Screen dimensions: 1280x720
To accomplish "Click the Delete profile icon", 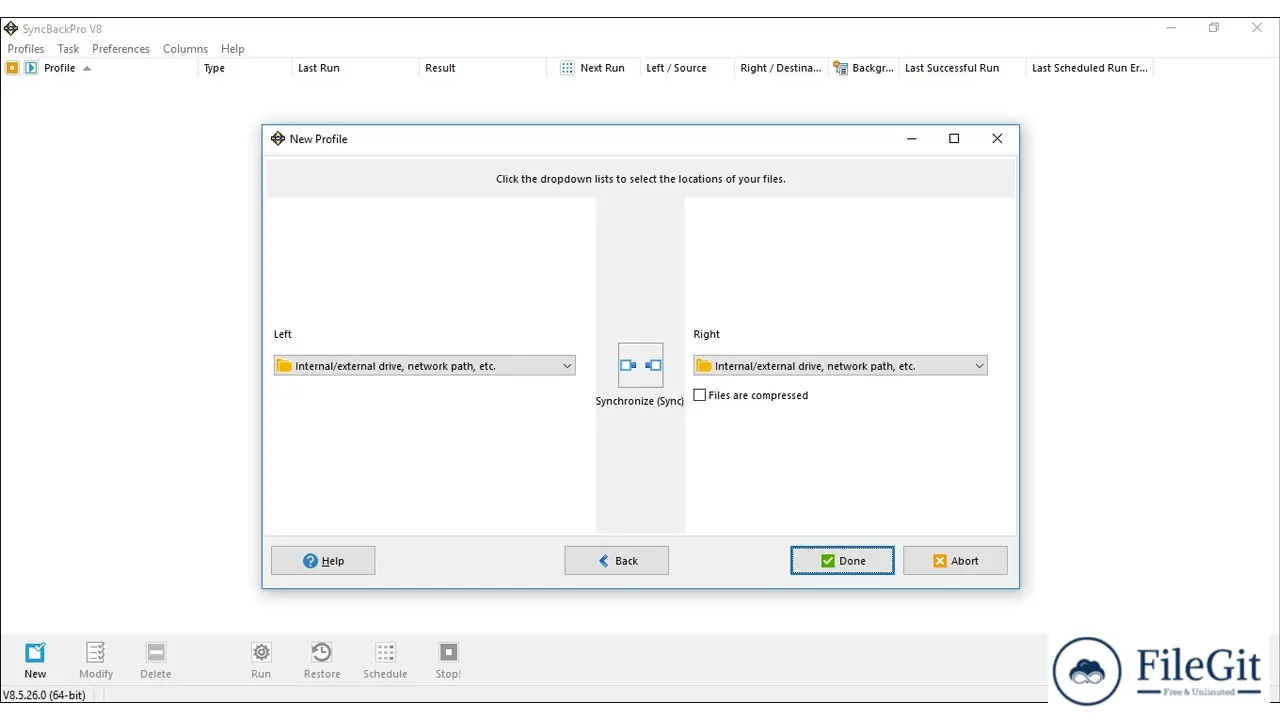I will [x=156, y=653].
